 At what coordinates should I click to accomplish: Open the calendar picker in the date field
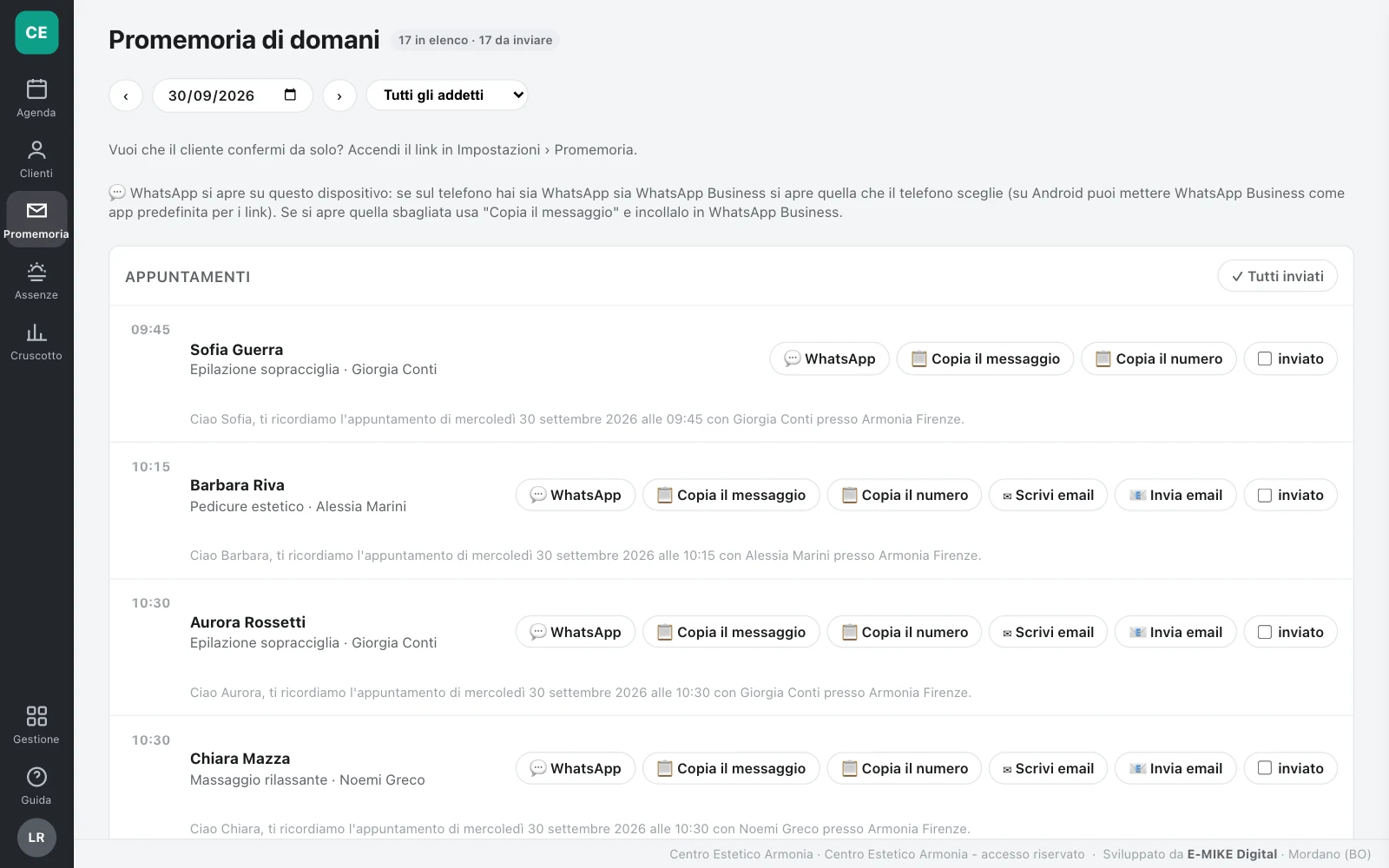point(290,95)
